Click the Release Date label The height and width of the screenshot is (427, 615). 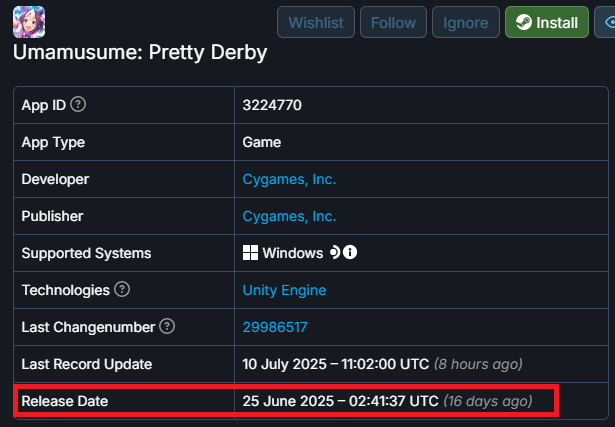pos(65,401)
